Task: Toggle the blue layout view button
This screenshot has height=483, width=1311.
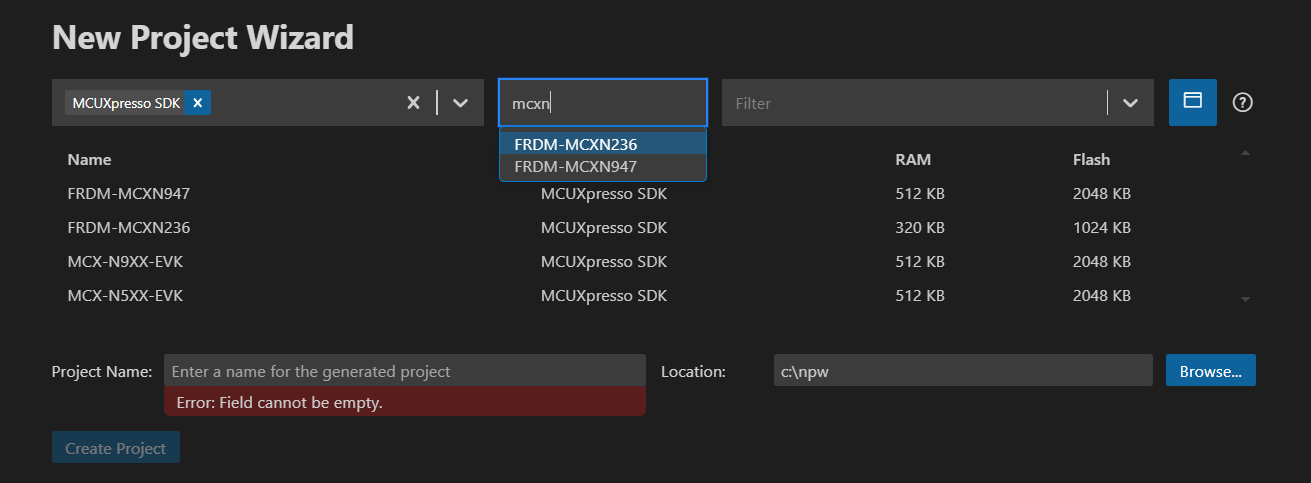Action: pyautogui.click(x=1192, y=102)
